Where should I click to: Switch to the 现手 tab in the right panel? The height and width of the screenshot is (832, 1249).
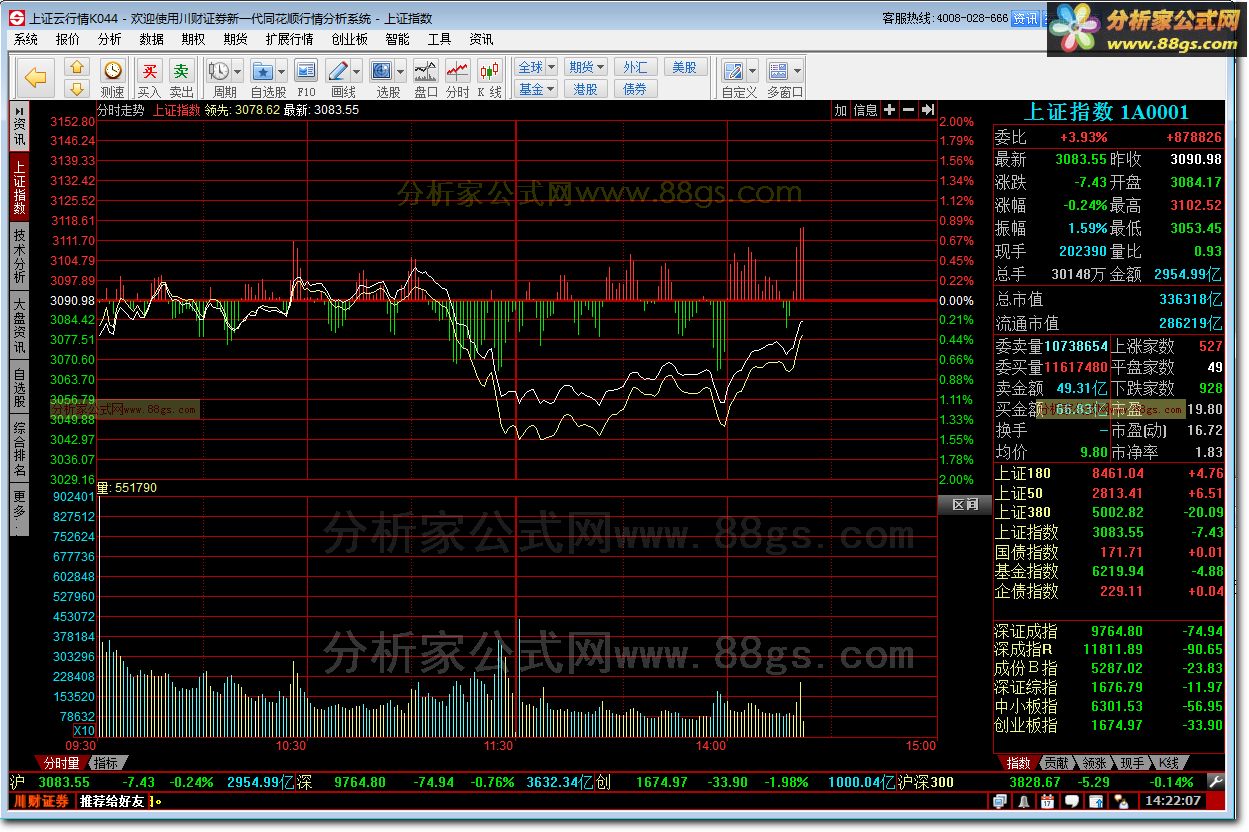1131,763
